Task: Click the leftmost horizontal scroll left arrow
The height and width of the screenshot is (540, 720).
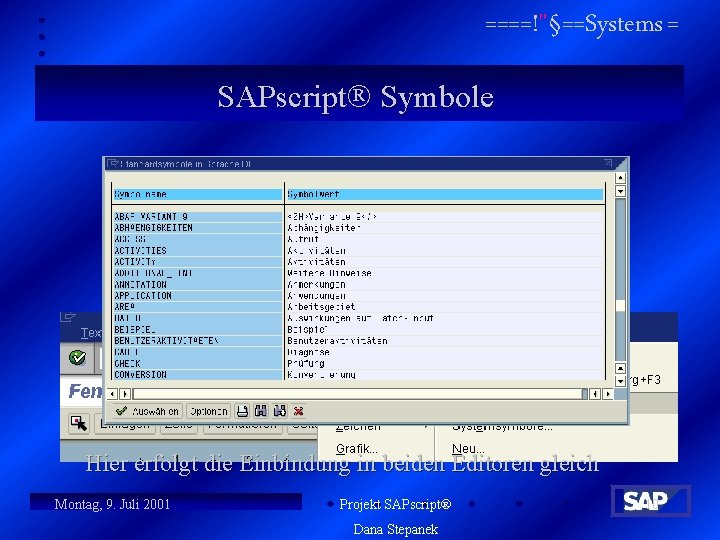Action: click(x=112, y=394)
